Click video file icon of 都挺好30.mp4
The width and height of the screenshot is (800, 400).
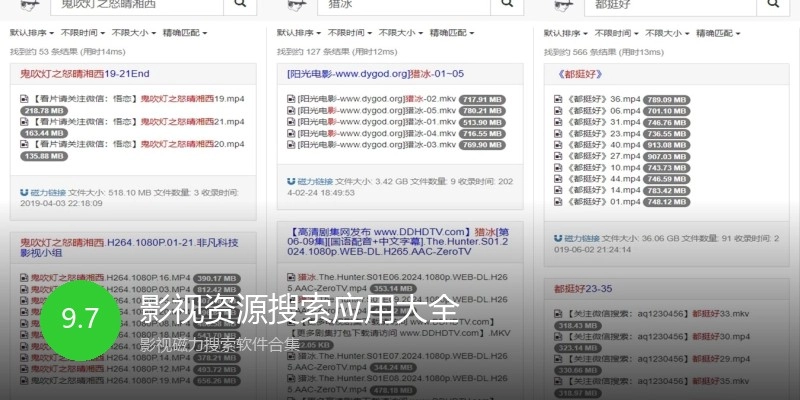tap(558, 337)
